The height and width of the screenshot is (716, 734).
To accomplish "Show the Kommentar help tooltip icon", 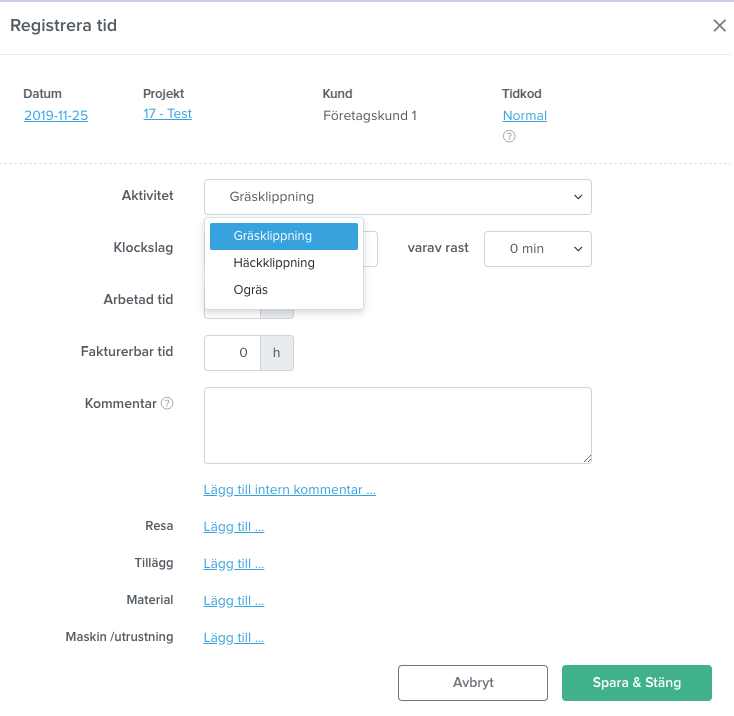I will (x=167, y=403).
